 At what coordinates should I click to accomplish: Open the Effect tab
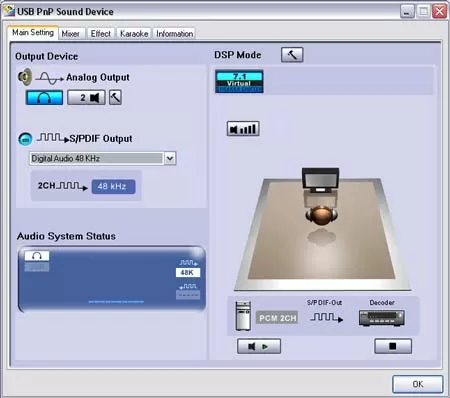[x=101, y=34]
